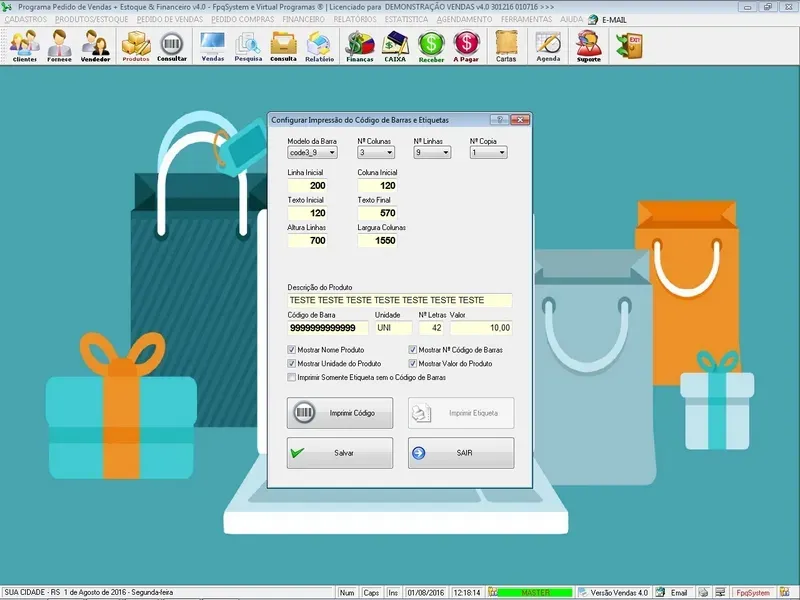Screen dimensions: 800x600
Task: Click the Imprimir Código button
Action: coord(339,413)
